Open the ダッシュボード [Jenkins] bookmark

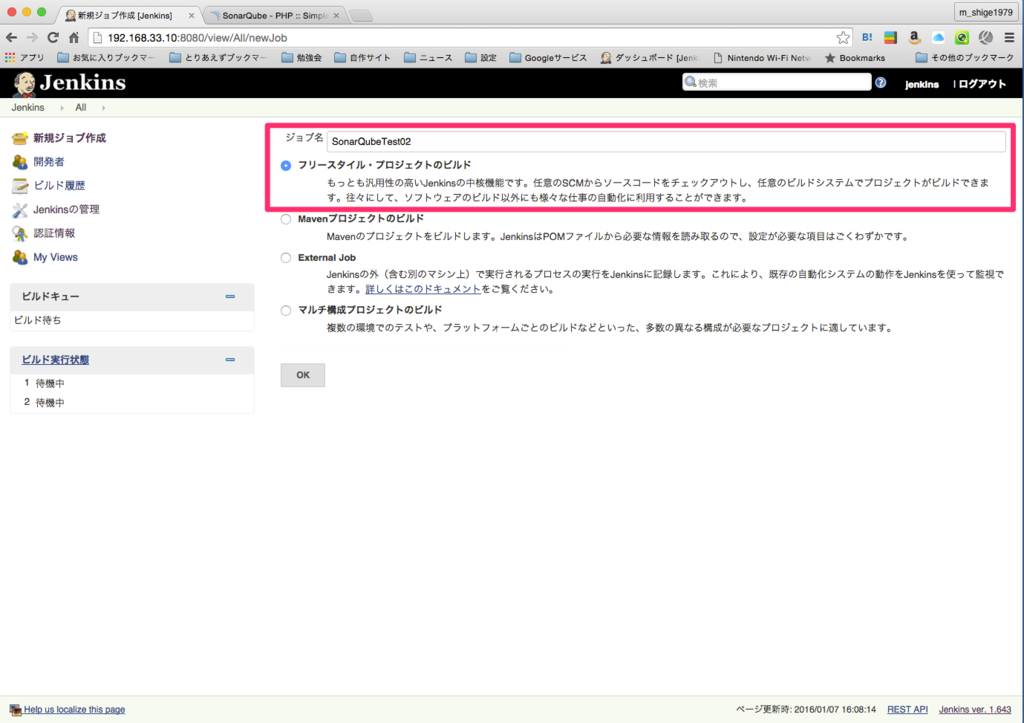[649, 57]
